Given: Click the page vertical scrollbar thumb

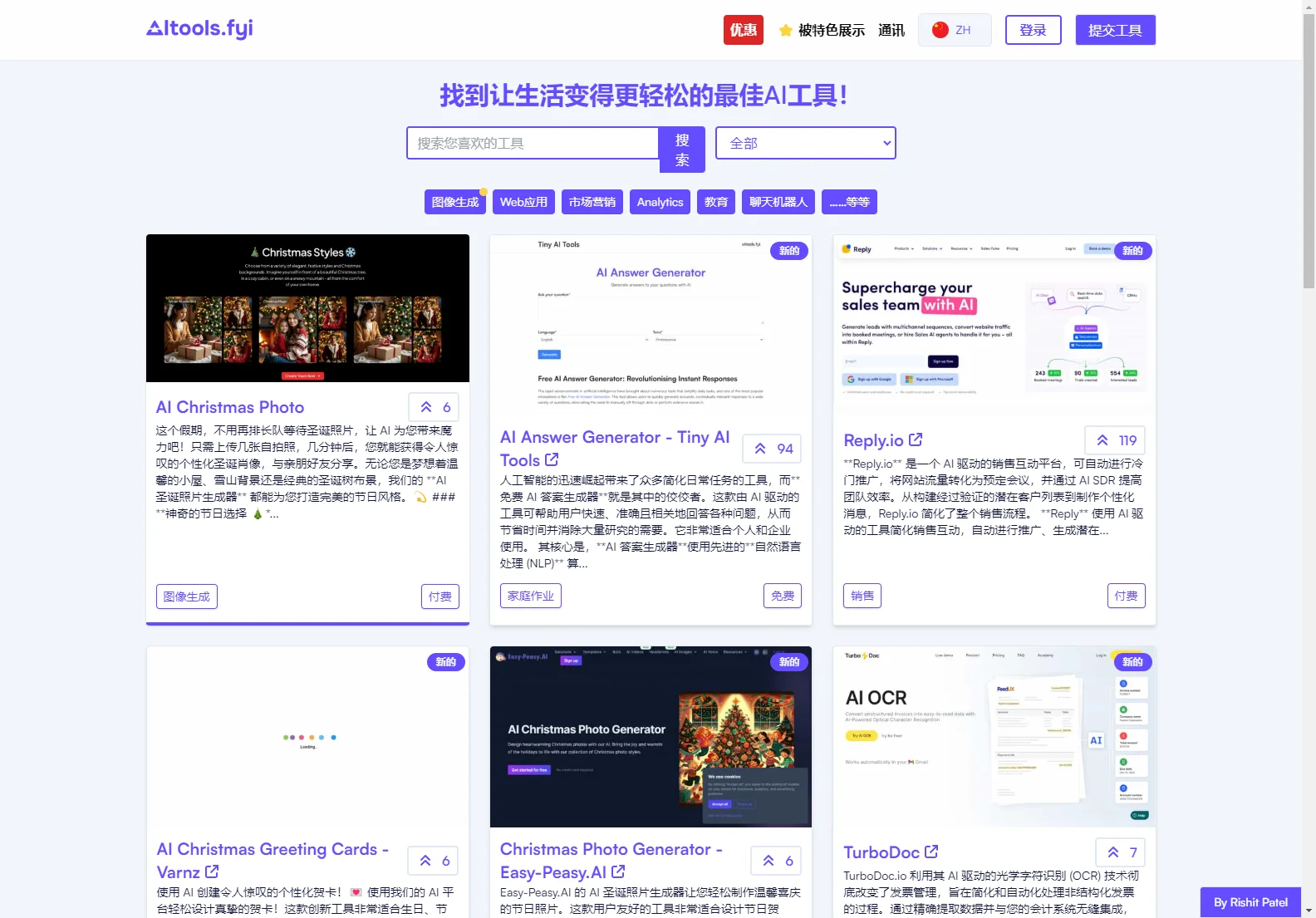Looking at the screenshot, I should pos(1309,151).
